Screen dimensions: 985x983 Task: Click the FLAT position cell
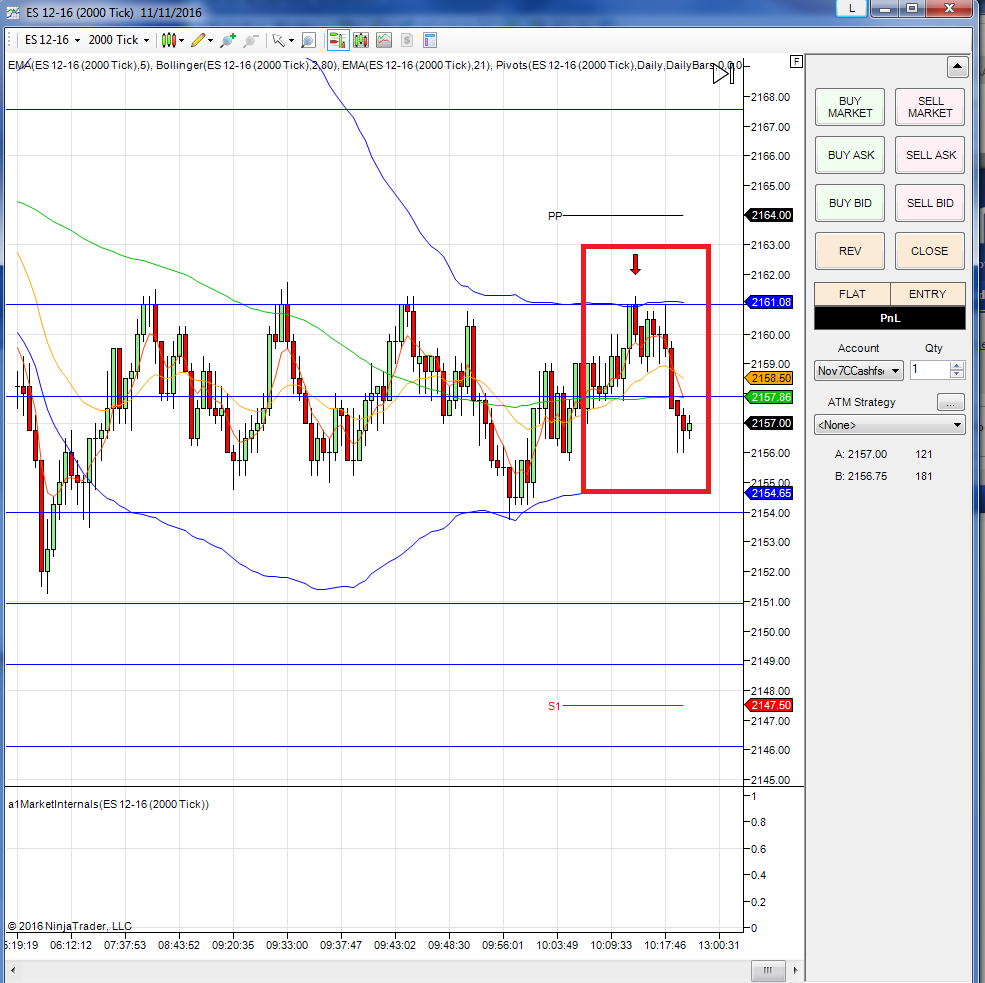(852, 294)
